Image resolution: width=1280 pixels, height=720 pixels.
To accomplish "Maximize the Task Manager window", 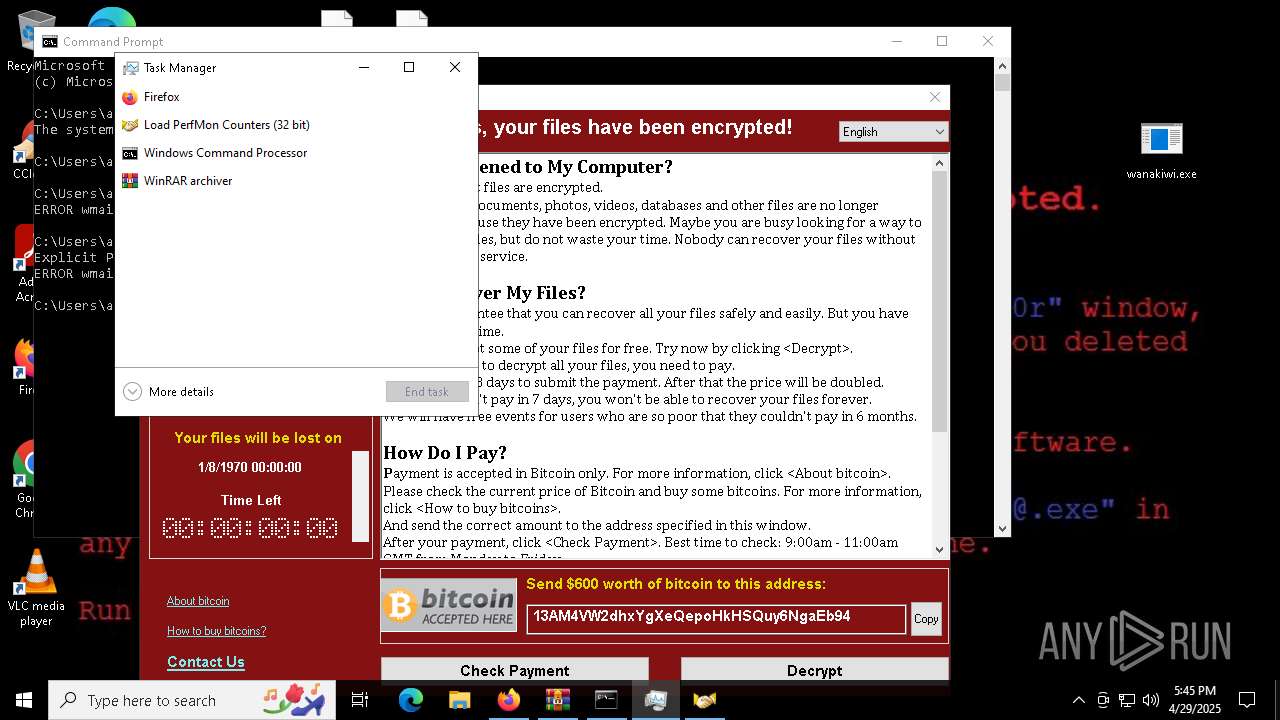I will (x=409, y=67).
